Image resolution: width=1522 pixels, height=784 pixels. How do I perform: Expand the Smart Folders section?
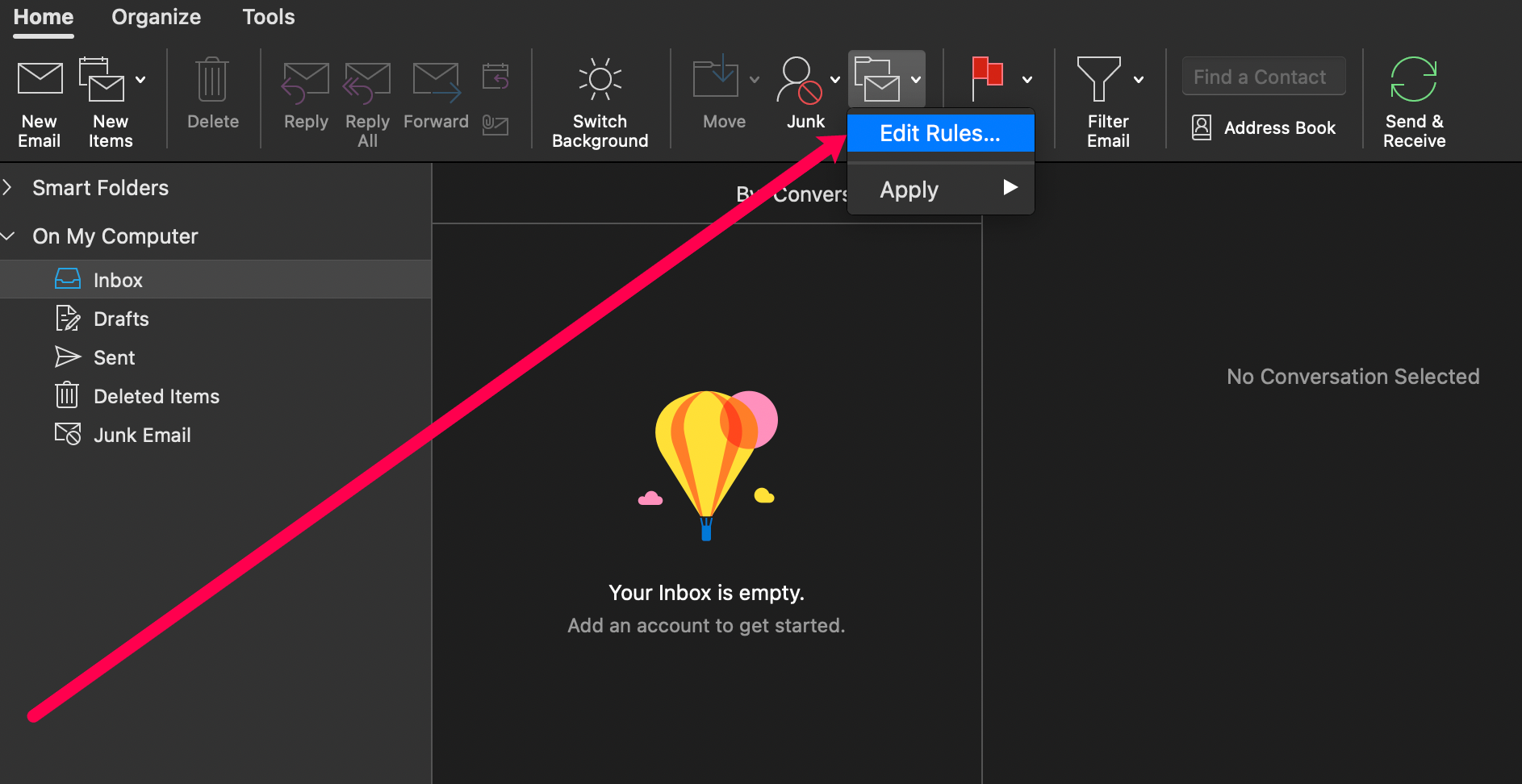7,188
